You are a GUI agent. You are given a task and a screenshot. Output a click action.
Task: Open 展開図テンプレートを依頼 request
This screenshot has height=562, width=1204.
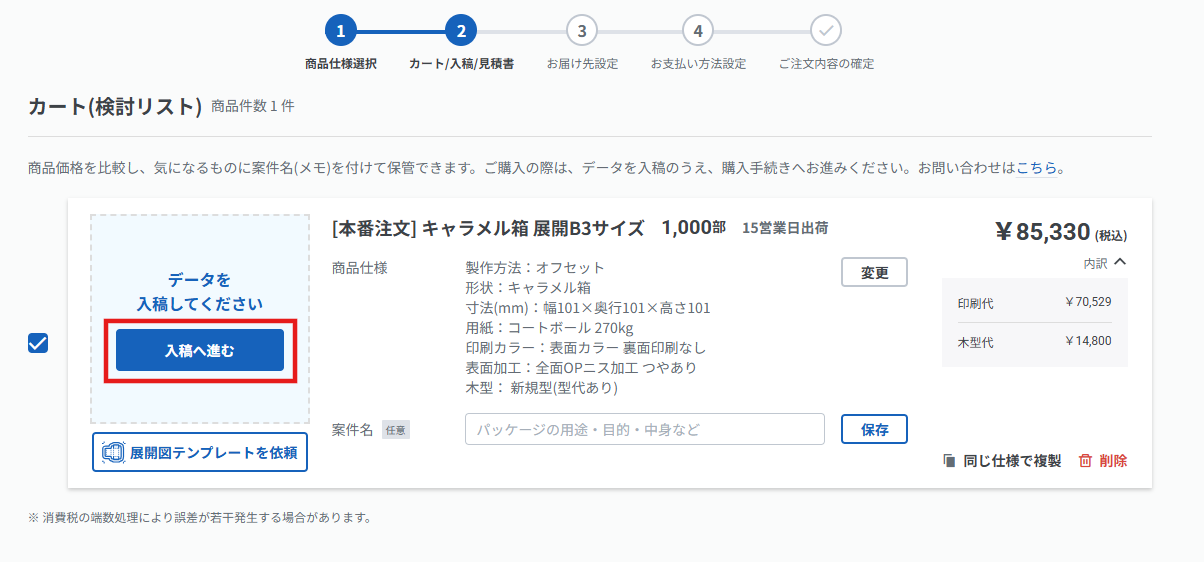click(200, 452)
